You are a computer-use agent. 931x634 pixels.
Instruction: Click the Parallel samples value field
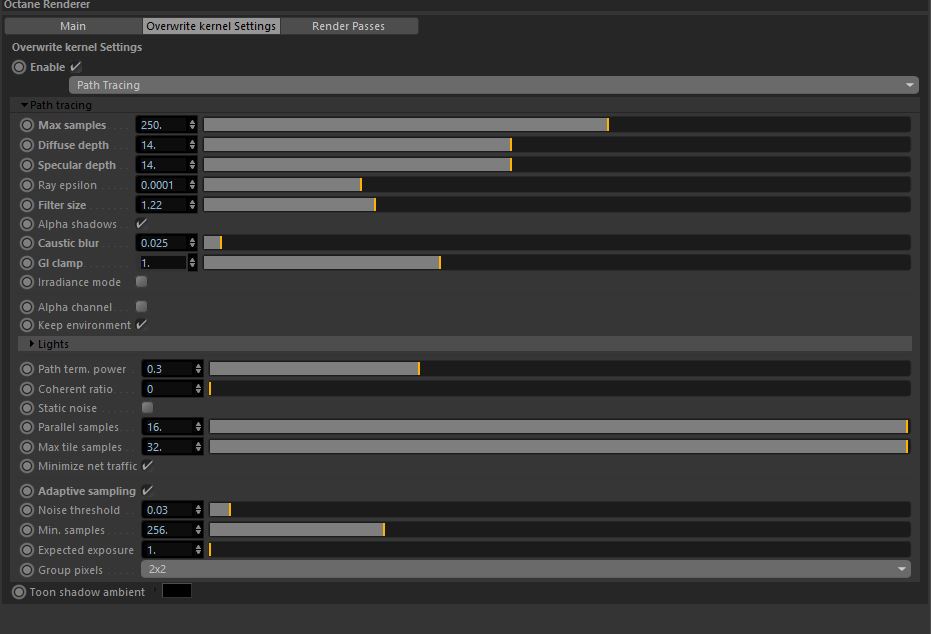[x=167, y=427]
